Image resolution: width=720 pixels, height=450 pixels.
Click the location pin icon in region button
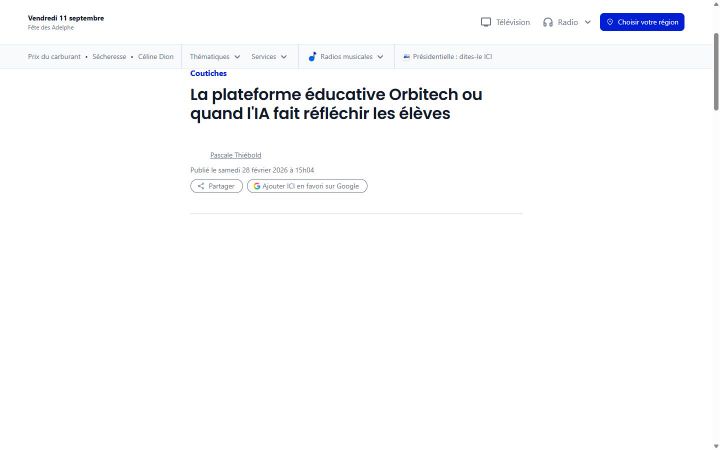coord(610,22)
